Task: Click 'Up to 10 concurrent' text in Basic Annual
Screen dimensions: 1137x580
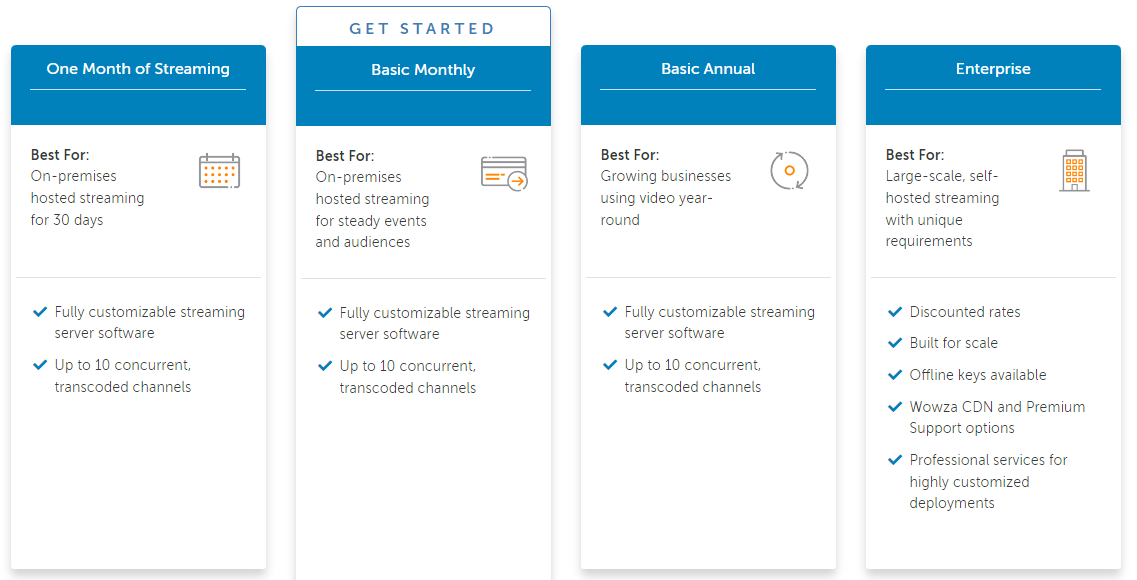Action: (x=693, y=365)
